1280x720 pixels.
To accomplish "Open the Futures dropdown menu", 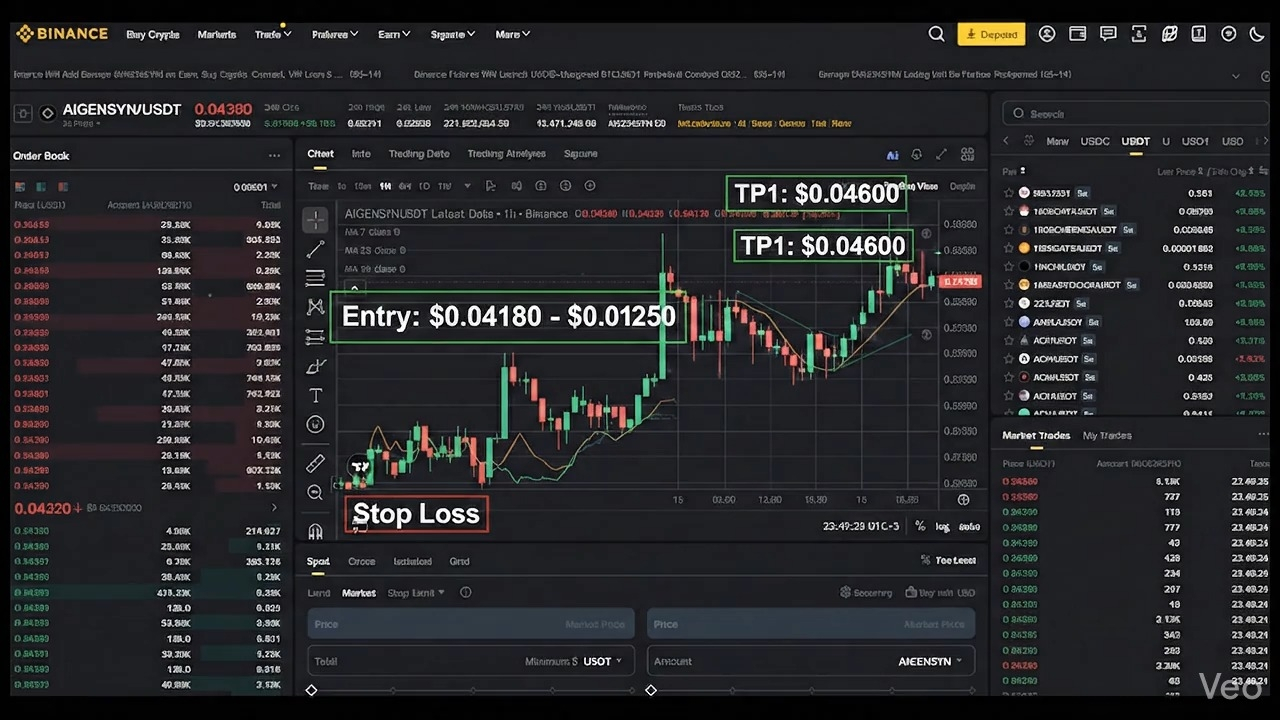I will (335, 34).
